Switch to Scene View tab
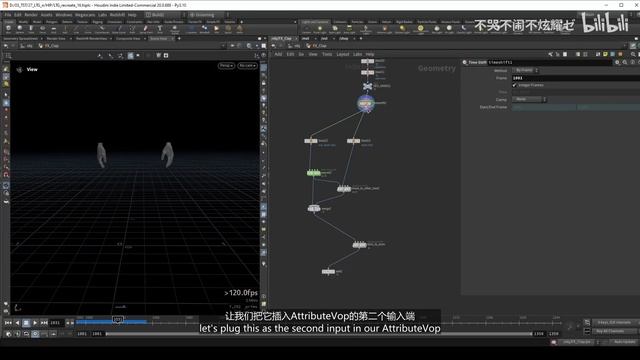Image resolution: width=640 pixels, height=360 pixels. tap(158, 38)
